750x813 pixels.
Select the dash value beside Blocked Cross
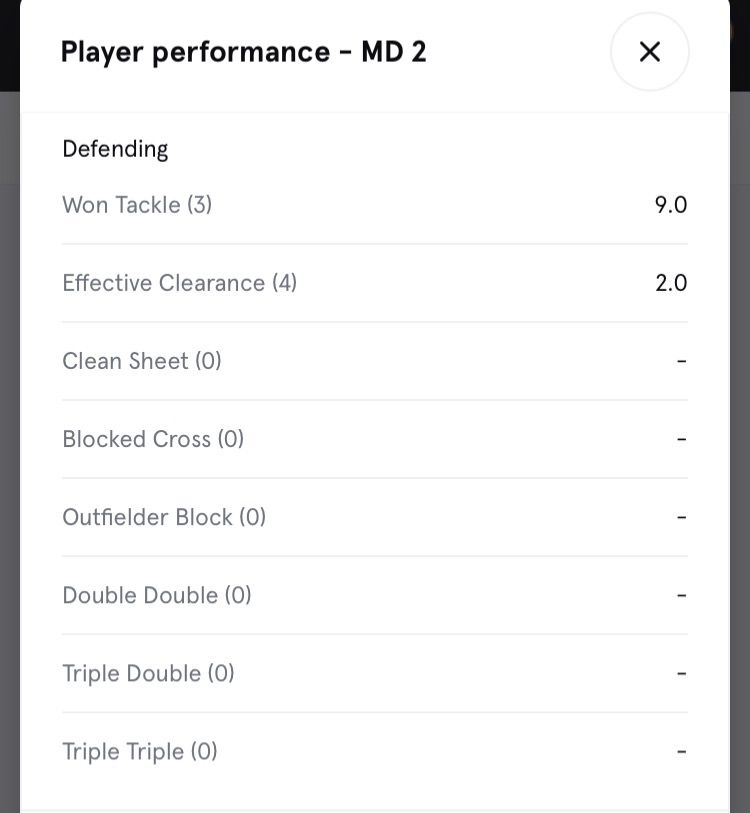[x=681, y=439]
